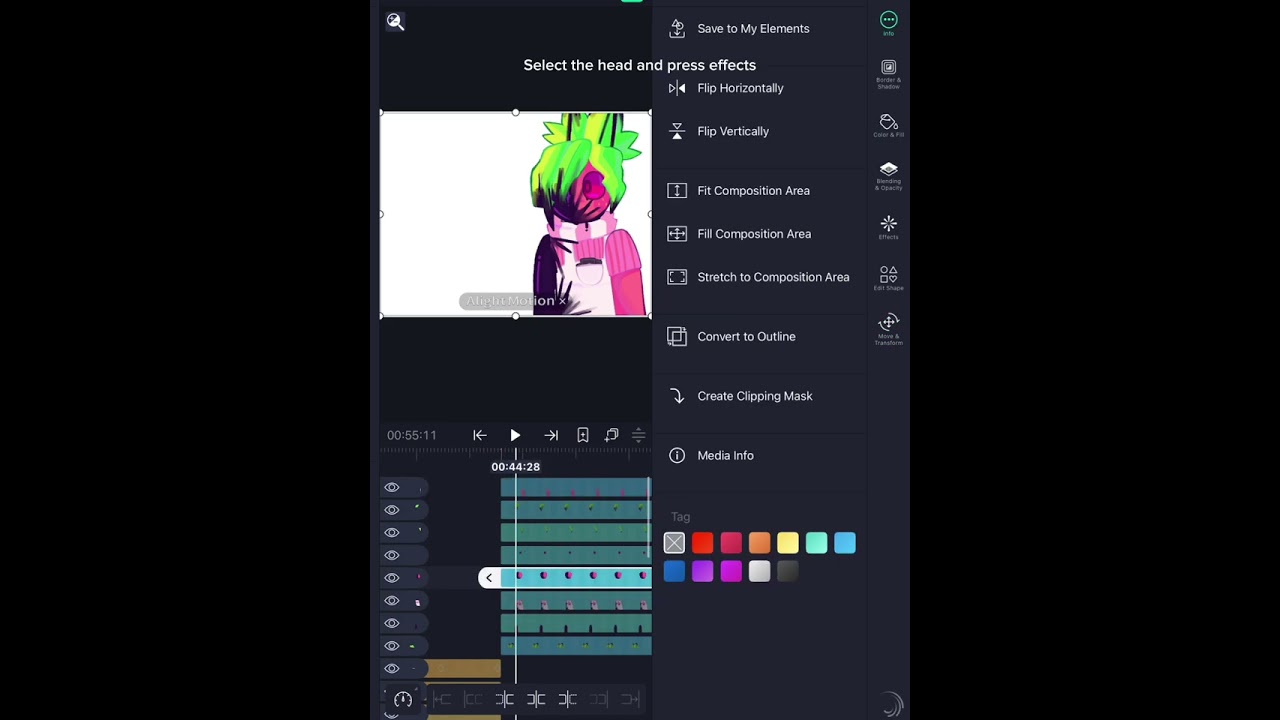Image resolution: width=1280 pixels, height=720 pixels.
Task: Tag the layer with the mint green swatch
Action: pos(816,543)
